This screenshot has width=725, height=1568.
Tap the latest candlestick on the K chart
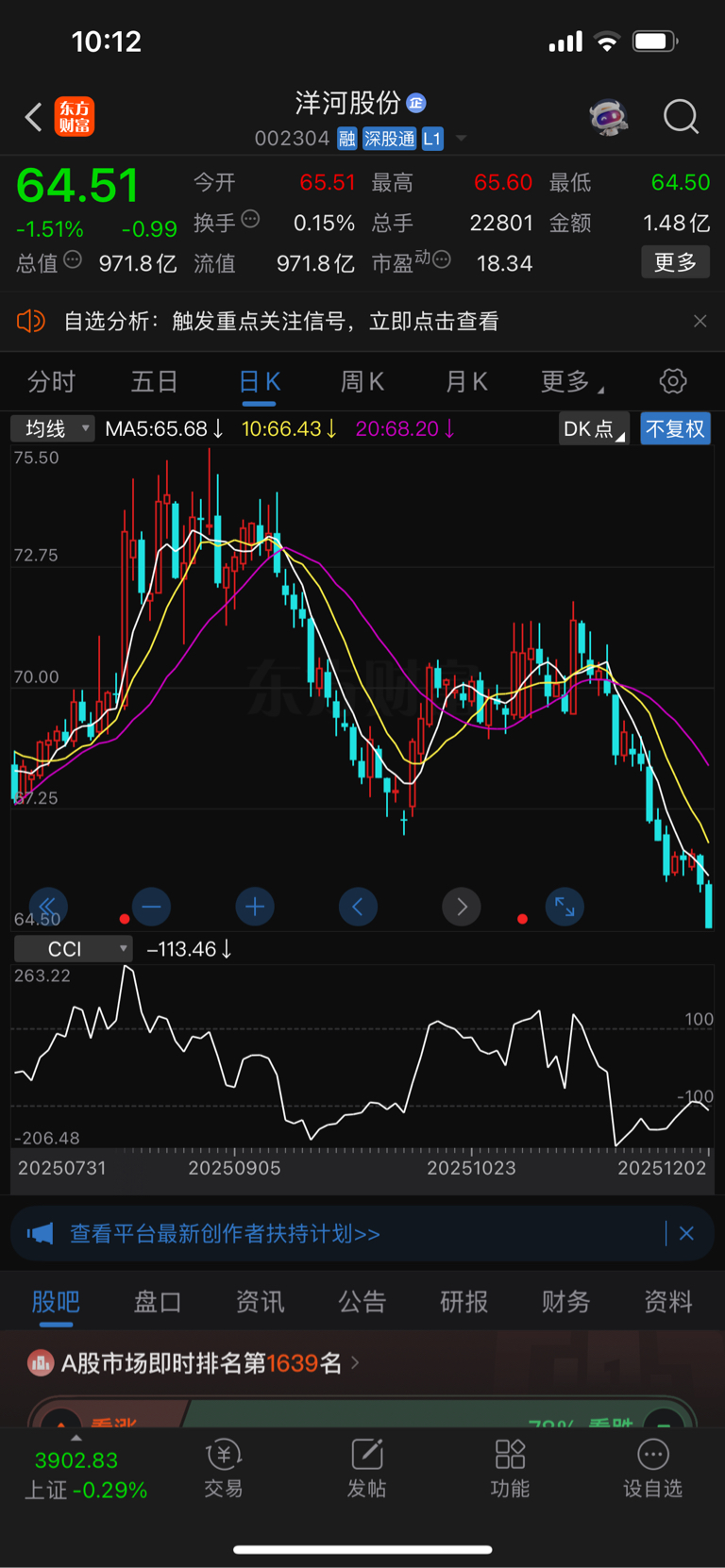709,904
